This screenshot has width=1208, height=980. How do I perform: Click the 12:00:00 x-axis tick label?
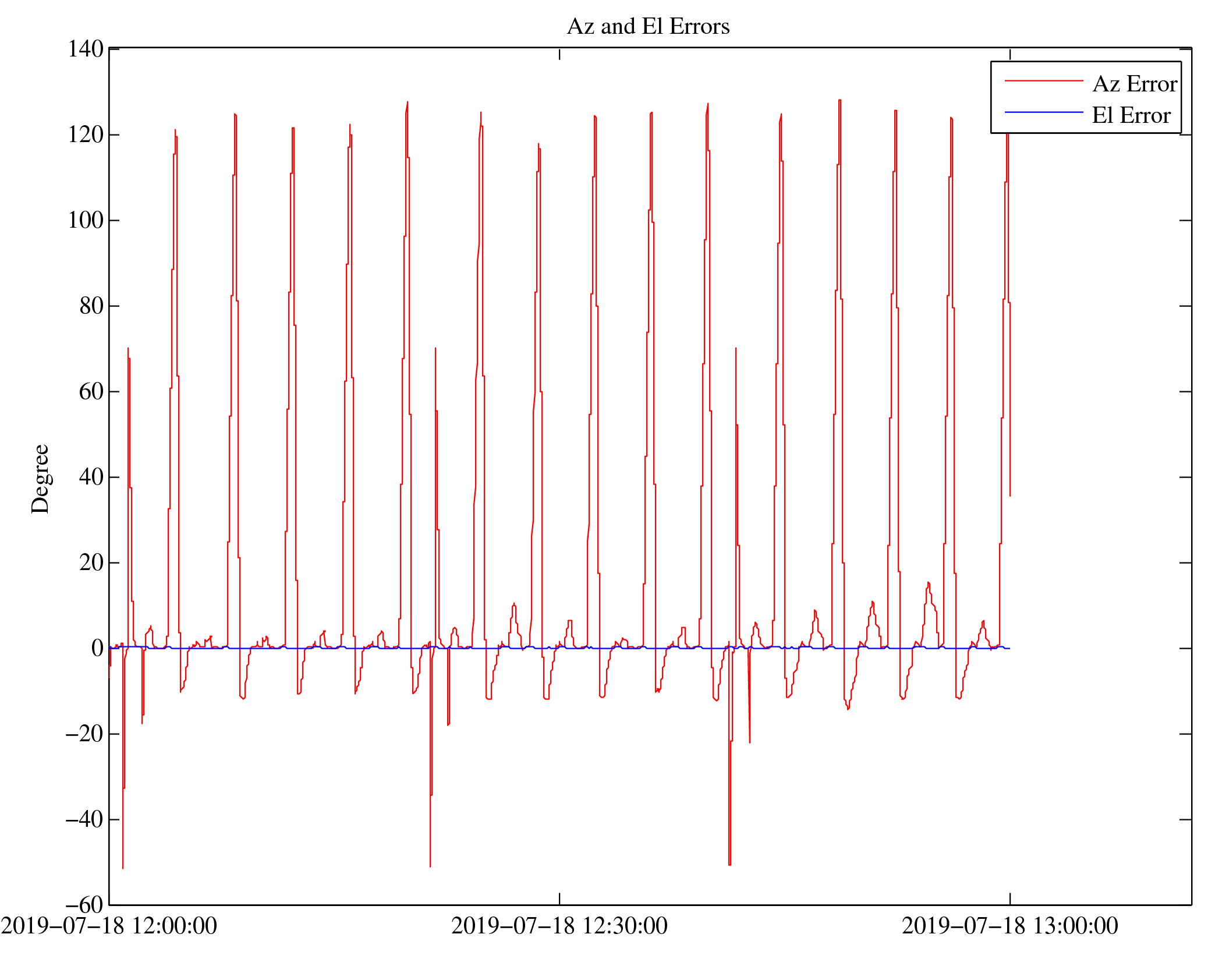(109, 925)
